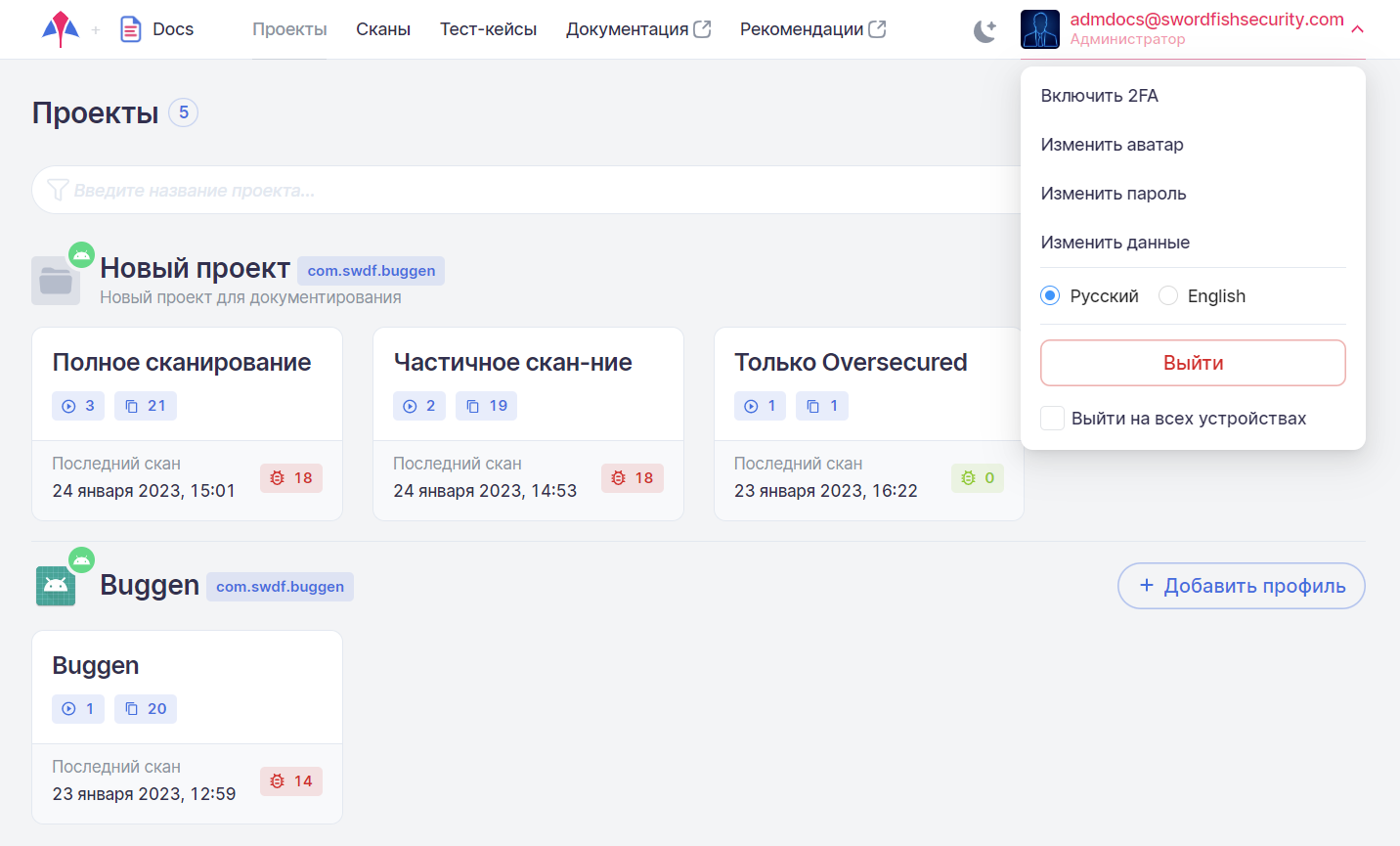Click the Добавить профиль button
This screenshot has width=1400, height=846.
point(1241,586)
